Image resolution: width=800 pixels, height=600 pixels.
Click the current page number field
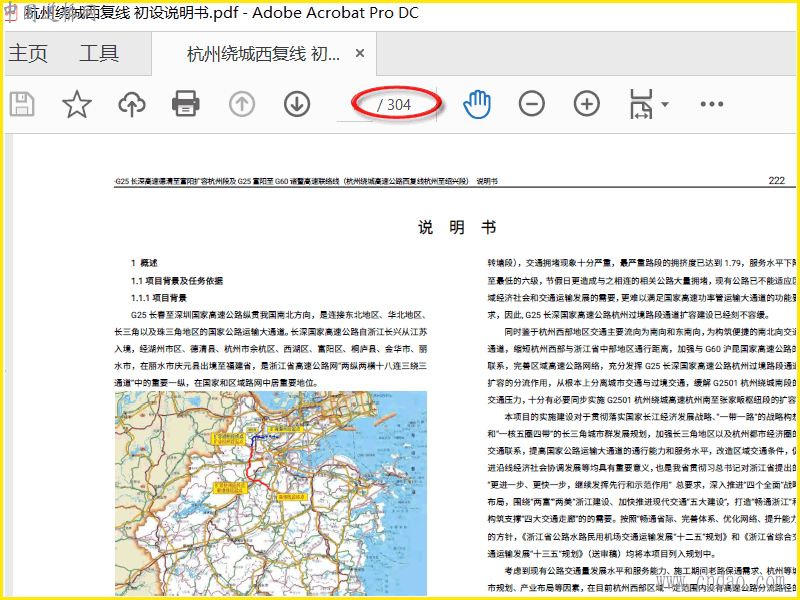(365, 104)
